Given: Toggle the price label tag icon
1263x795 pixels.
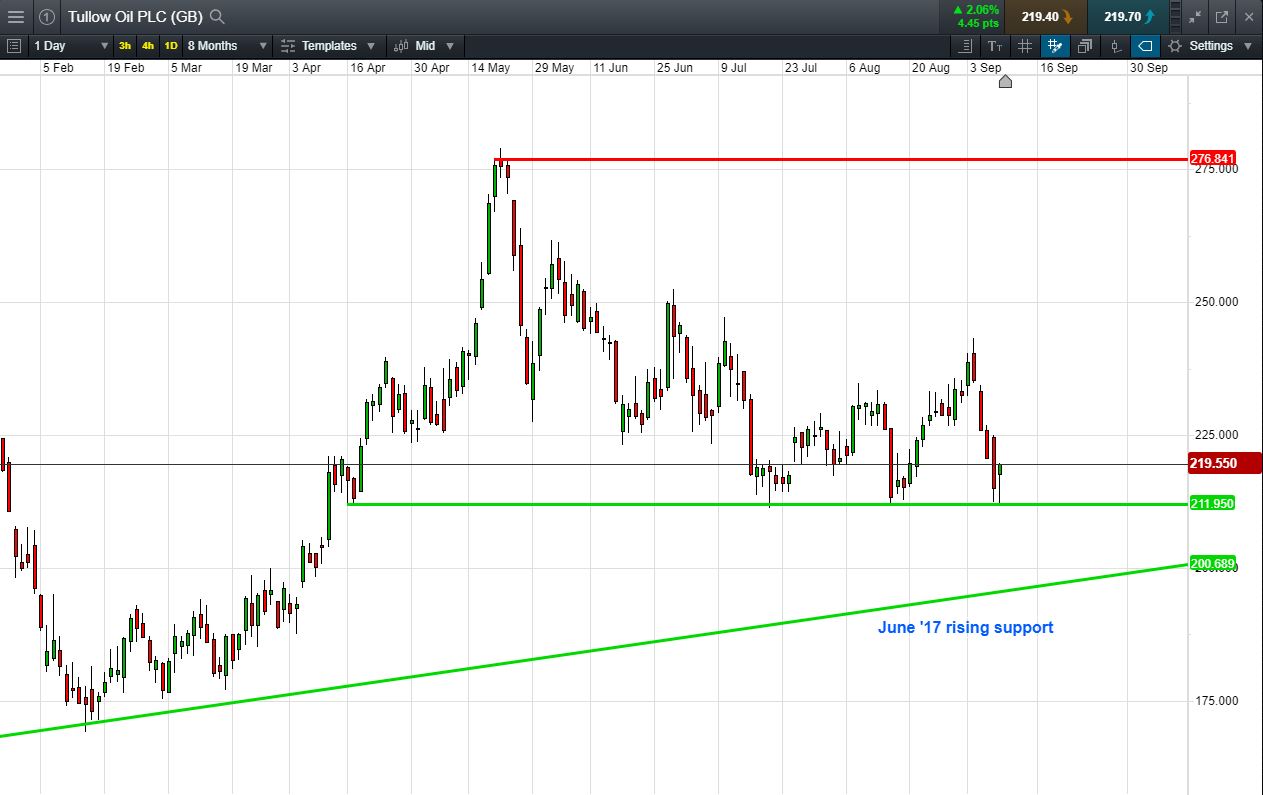Looking at the screenshot, I should (x=1145, y=46).
